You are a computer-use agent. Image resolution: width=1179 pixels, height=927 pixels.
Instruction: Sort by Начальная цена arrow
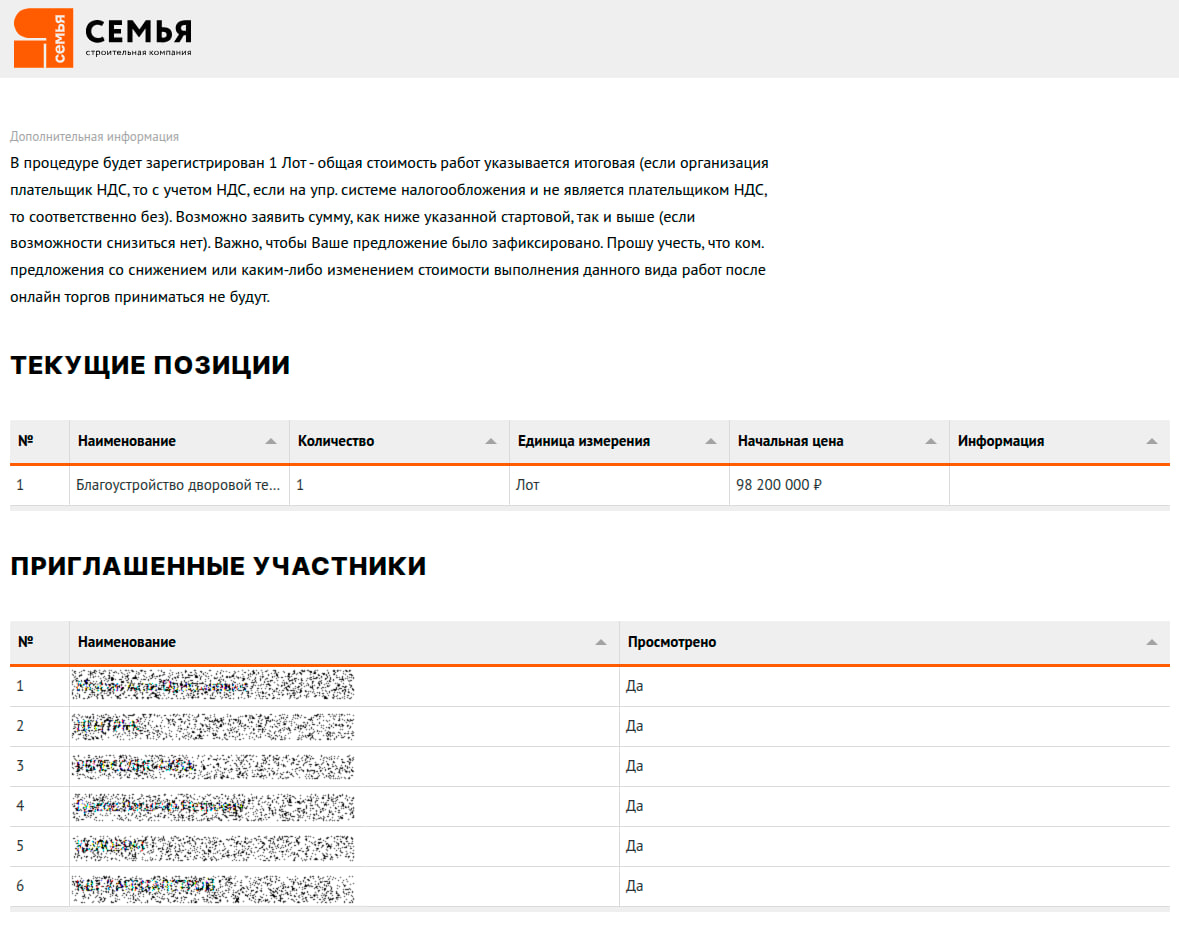tap(931, 441)
